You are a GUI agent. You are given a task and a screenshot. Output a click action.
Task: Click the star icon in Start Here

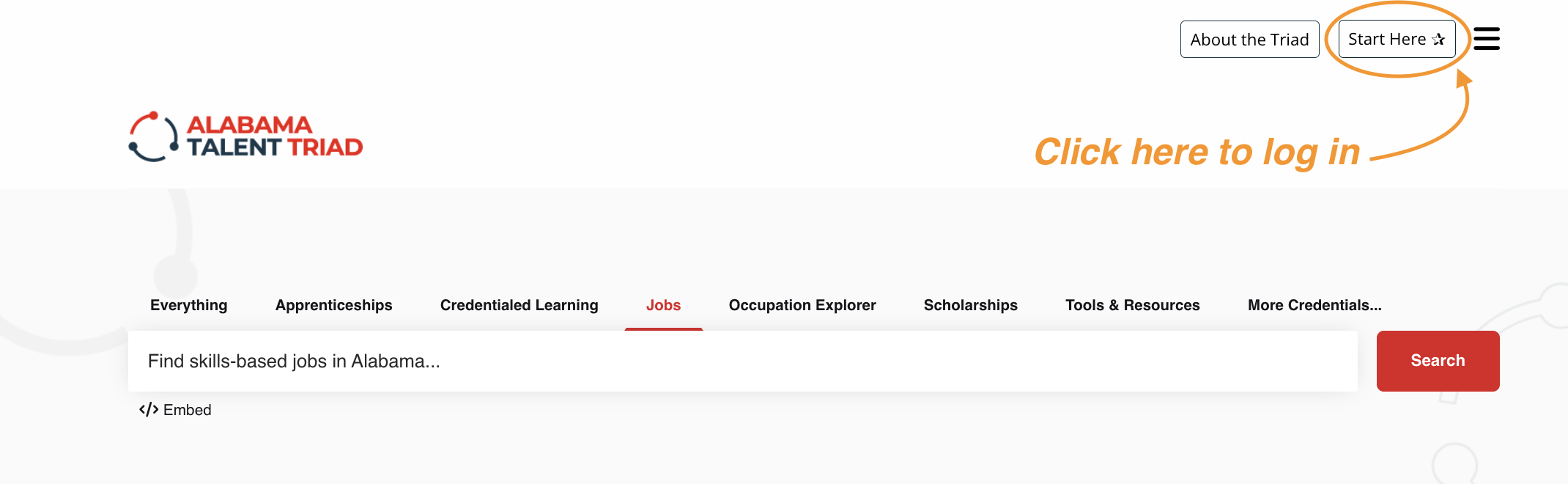pos(1438,40)
